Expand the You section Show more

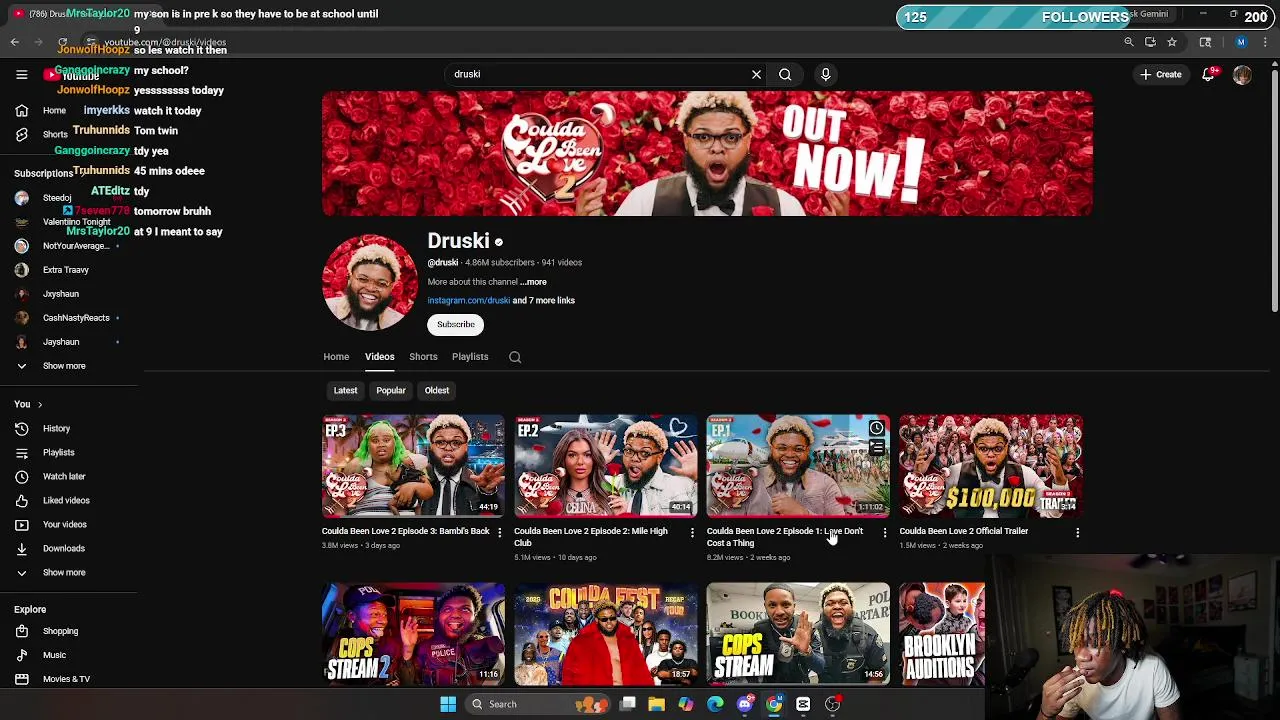(63, 572)
